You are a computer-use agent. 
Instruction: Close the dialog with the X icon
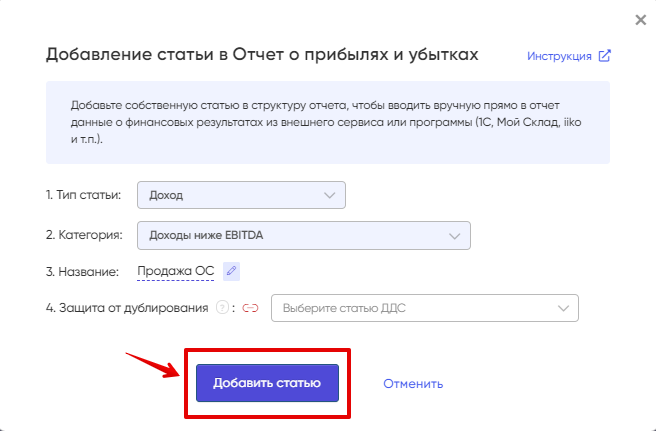point(641,20)
